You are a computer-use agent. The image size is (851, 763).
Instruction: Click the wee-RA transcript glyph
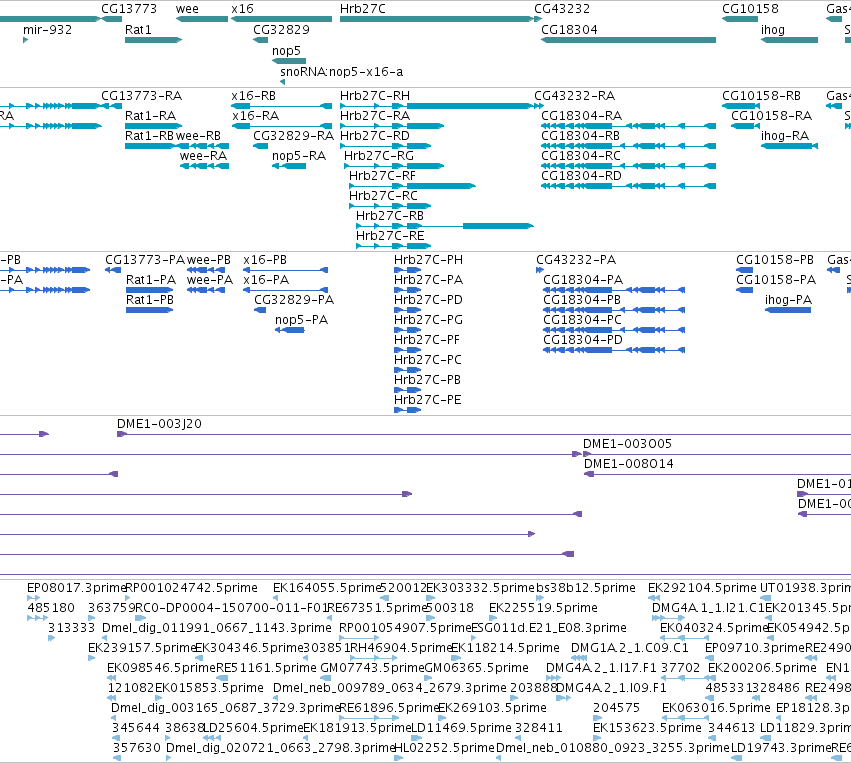205,166
